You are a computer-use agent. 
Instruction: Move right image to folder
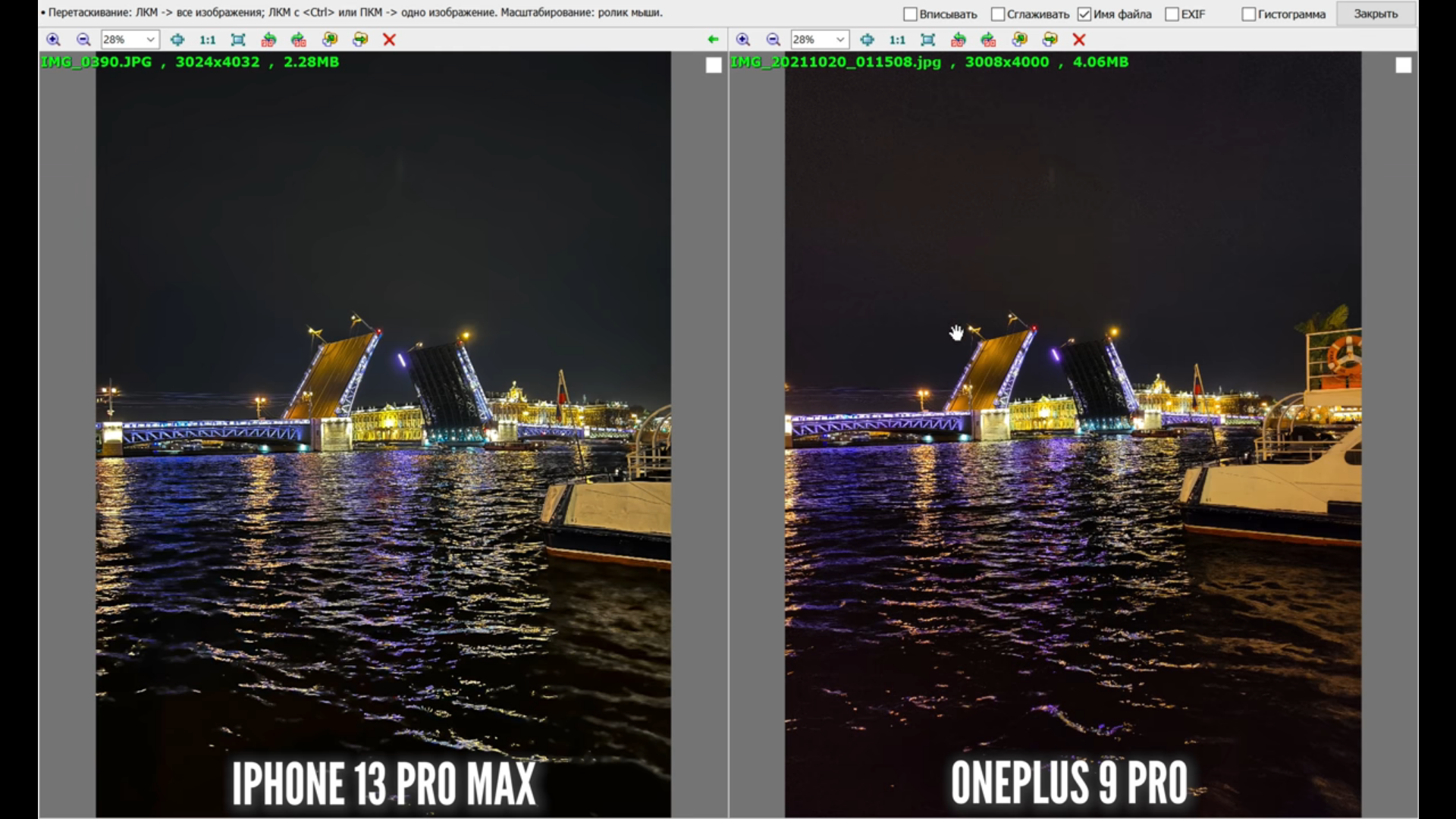coord(1050,39)
